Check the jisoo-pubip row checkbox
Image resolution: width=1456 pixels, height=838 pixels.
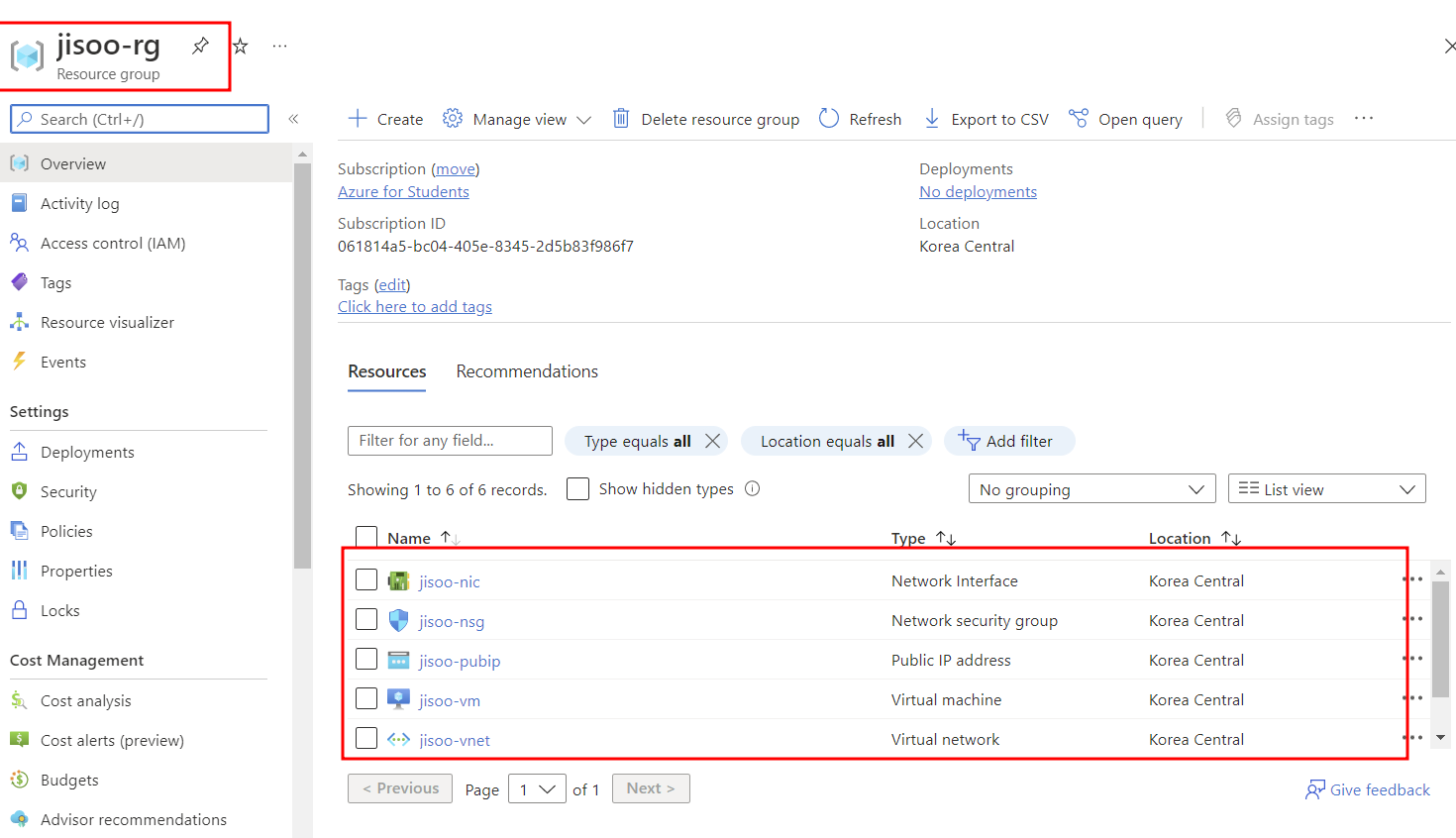point(366,659)
